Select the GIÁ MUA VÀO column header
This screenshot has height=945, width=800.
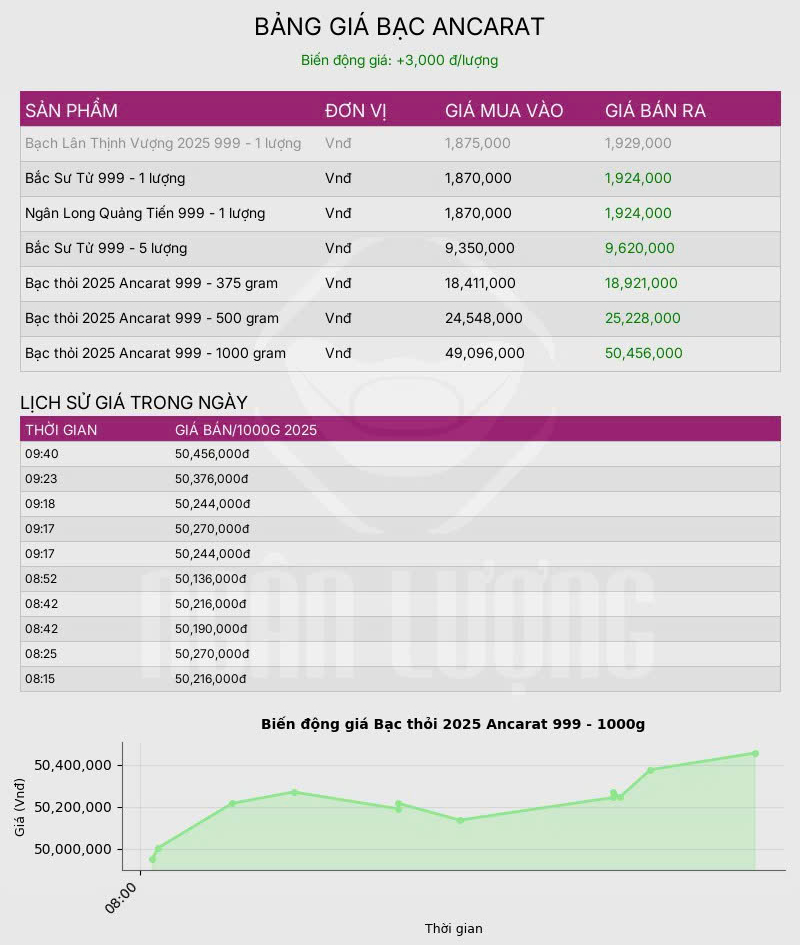point(504,110)
